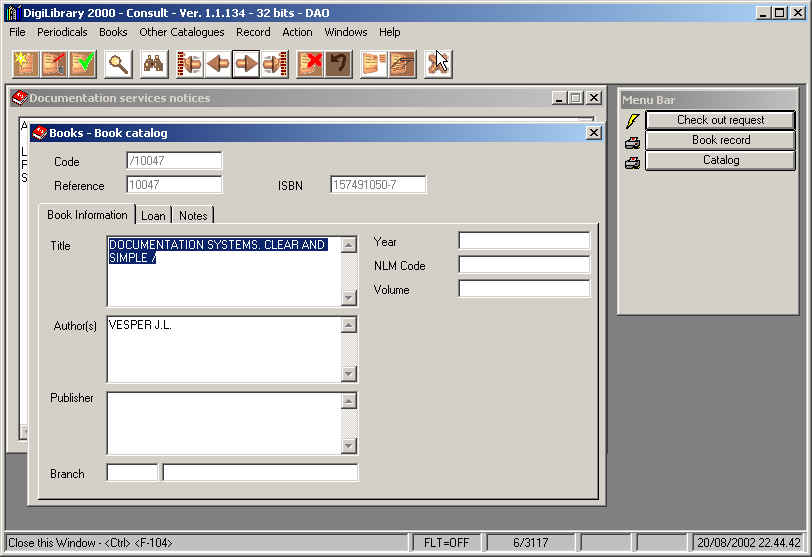Click the Catalog button in Menu Bar

click(x=720, y=160)
